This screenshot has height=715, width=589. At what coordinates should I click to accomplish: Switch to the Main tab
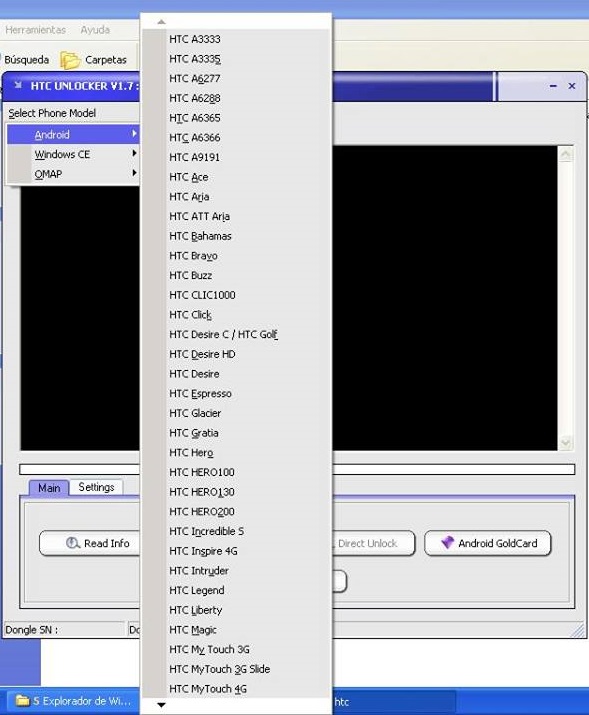pos(49,487)
